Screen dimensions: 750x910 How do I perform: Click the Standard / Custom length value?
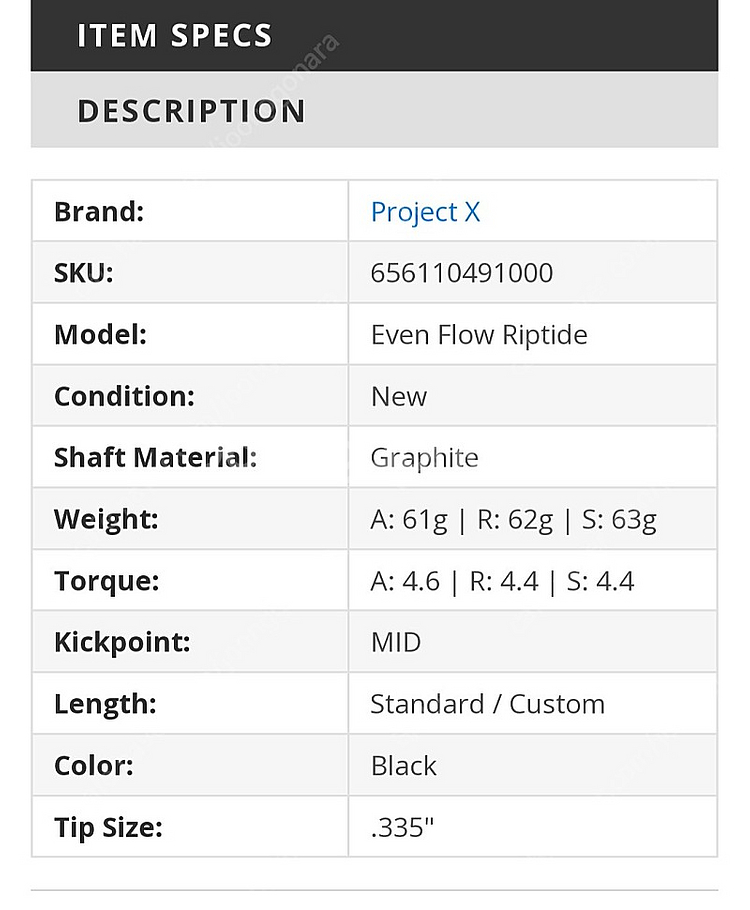[x=488, y=704]
